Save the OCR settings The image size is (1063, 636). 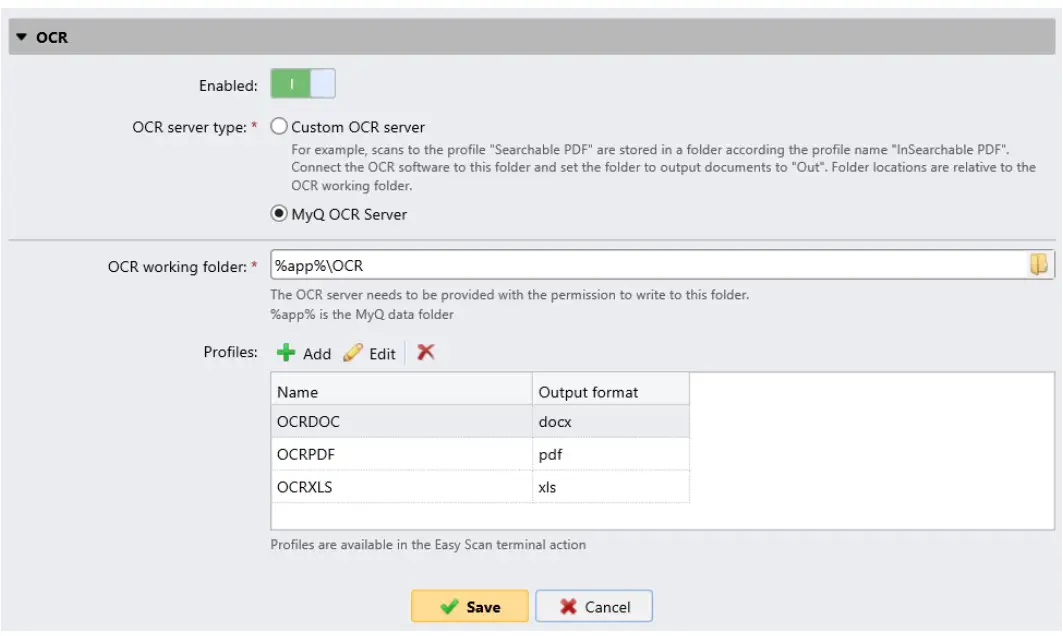470,606
